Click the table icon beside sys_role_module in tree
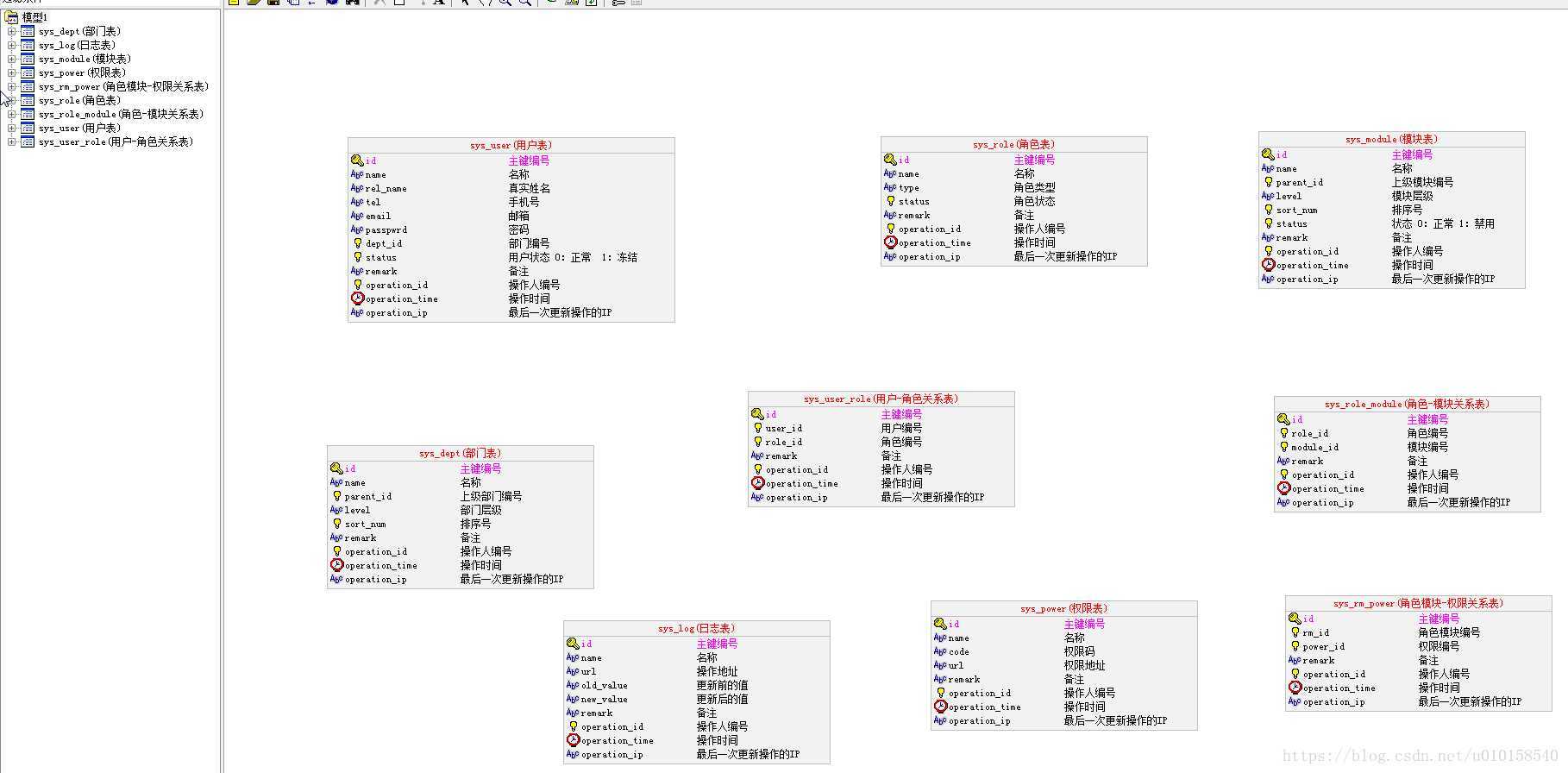The height and width of the screenshot is (773, 1568). 28,114
